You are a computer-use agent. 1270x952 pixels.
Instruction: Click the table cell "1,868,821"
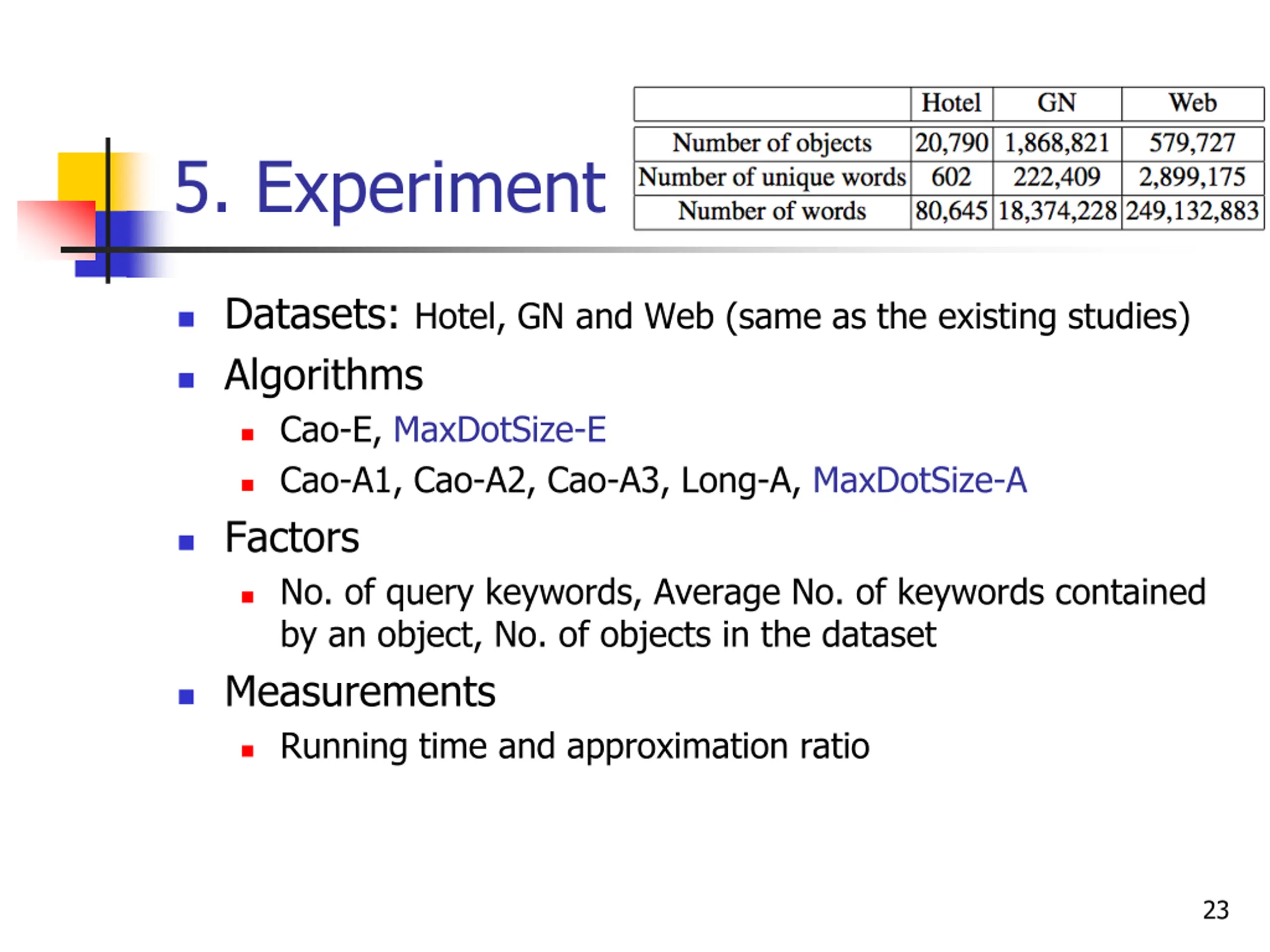click(1056, 143)
